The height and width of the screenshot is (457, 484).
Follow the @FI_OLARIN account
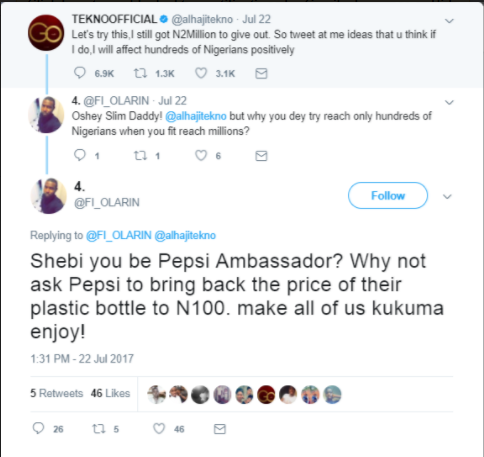point(388,196)
